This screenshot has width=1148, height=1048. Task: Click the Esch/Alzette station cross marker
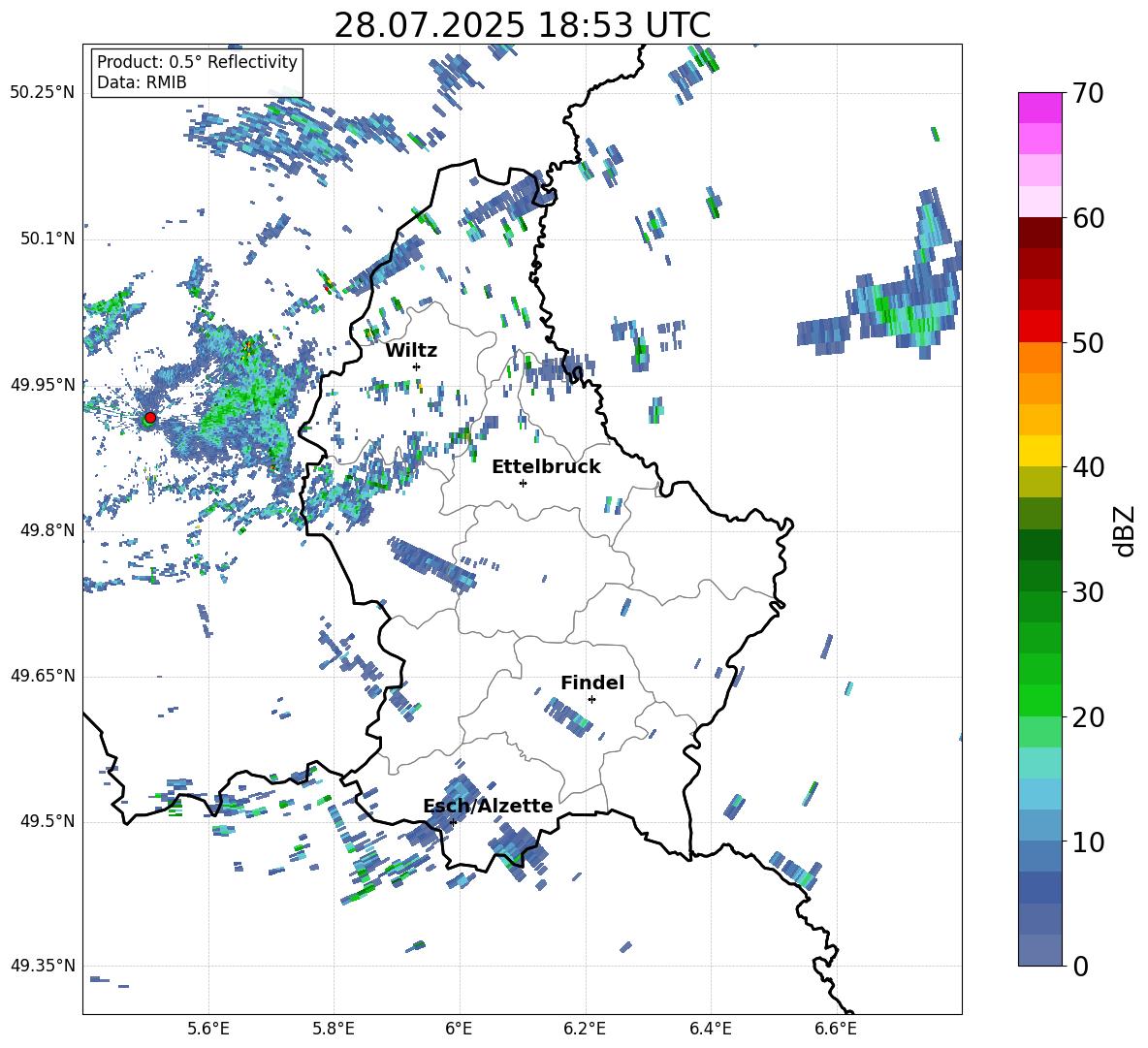(453, 822)
